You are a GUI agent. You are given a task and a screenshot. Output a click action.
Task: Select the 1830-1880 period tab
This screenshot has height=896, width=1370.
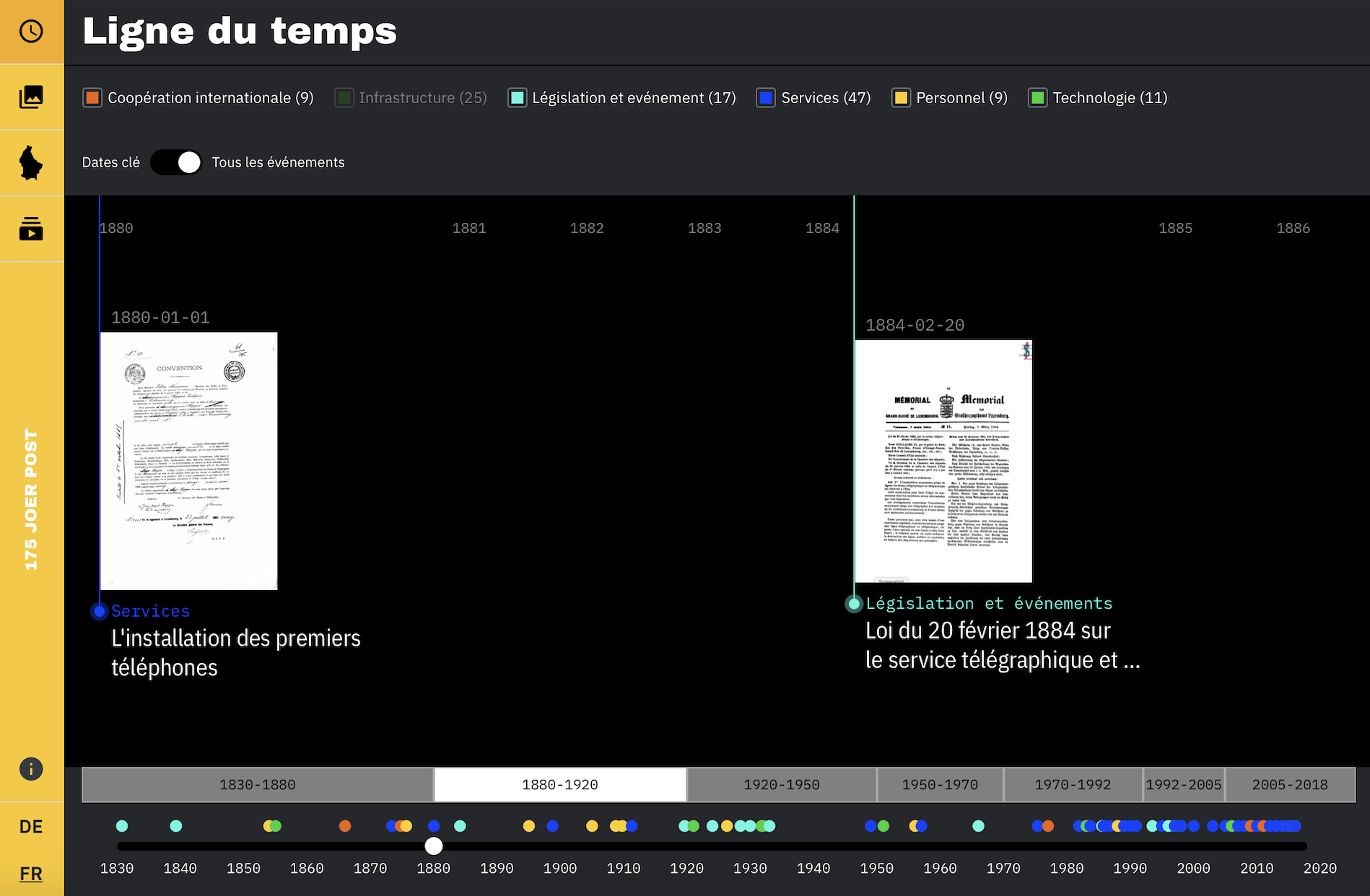(258, 784)
